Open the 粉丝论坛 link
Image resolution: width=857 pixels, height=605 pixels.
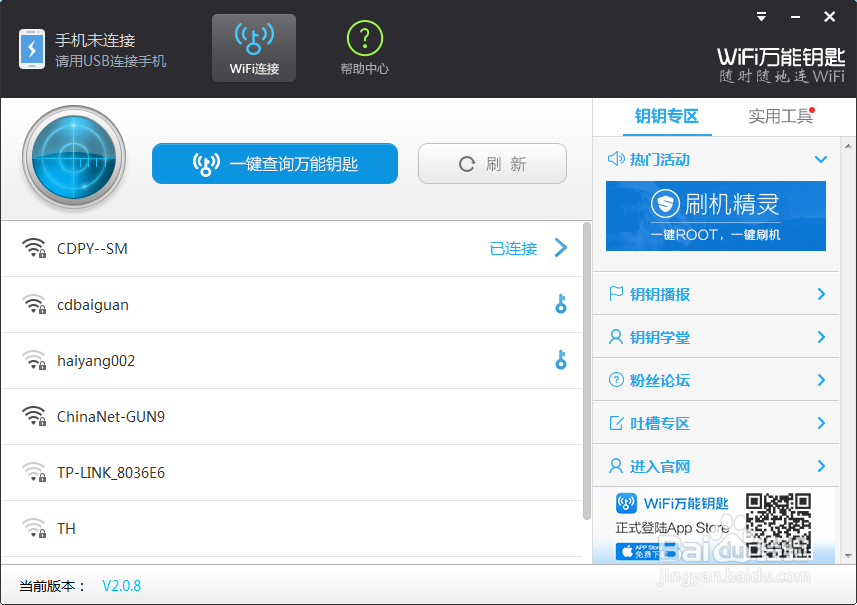pos(660,380)
